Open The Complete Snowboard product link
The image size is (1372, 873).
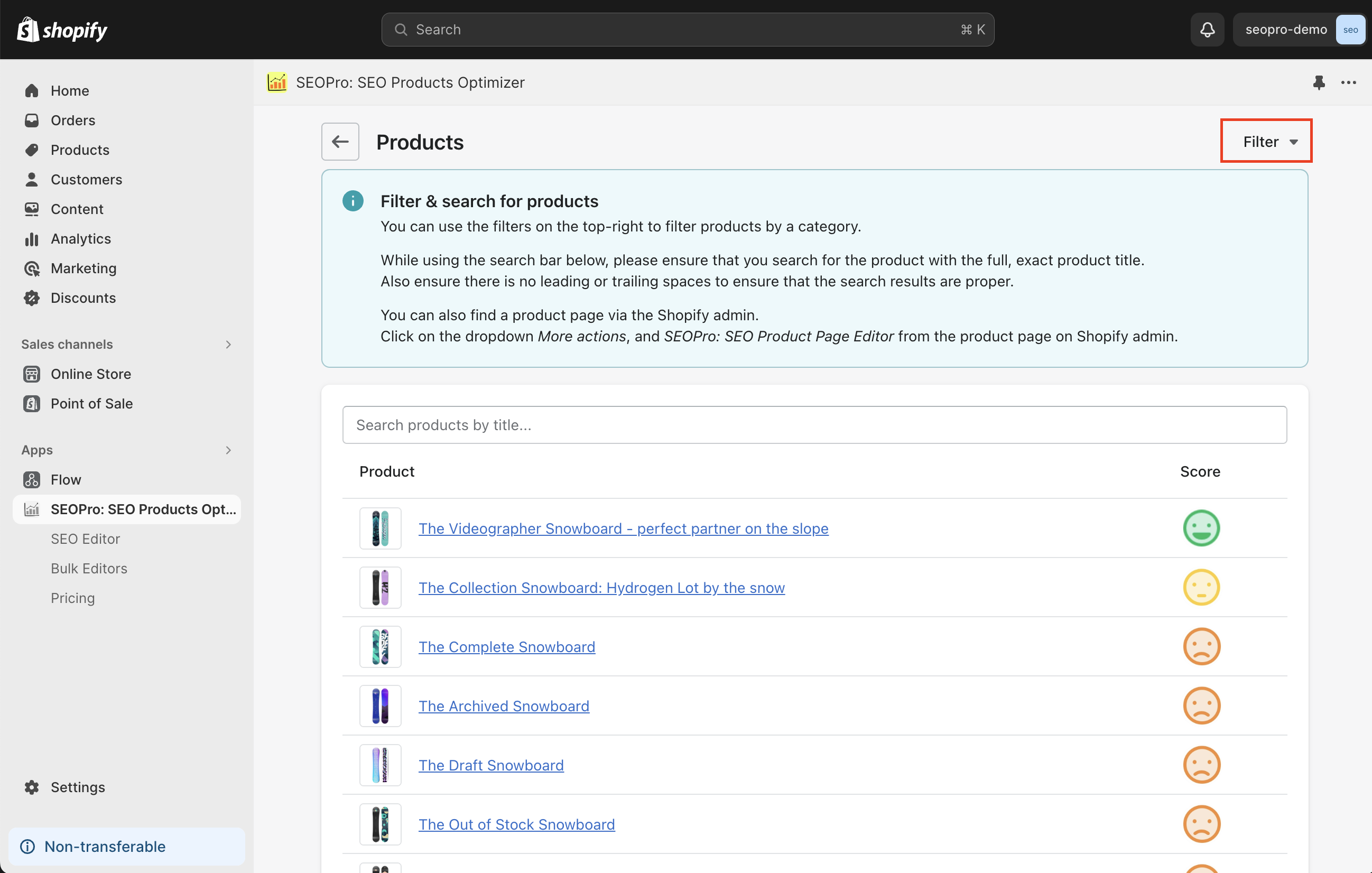click(x=506, y=647)
